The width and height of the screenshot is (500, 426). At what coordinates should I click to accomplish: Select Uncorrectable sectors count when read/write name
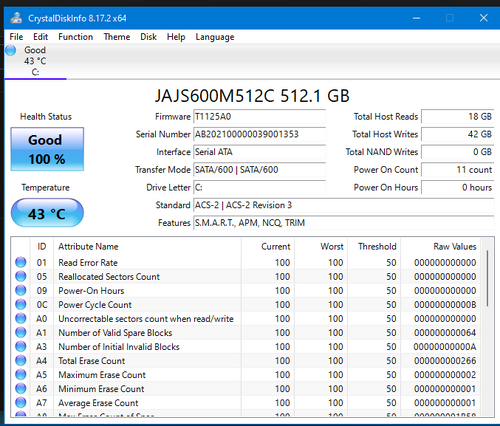146,319
